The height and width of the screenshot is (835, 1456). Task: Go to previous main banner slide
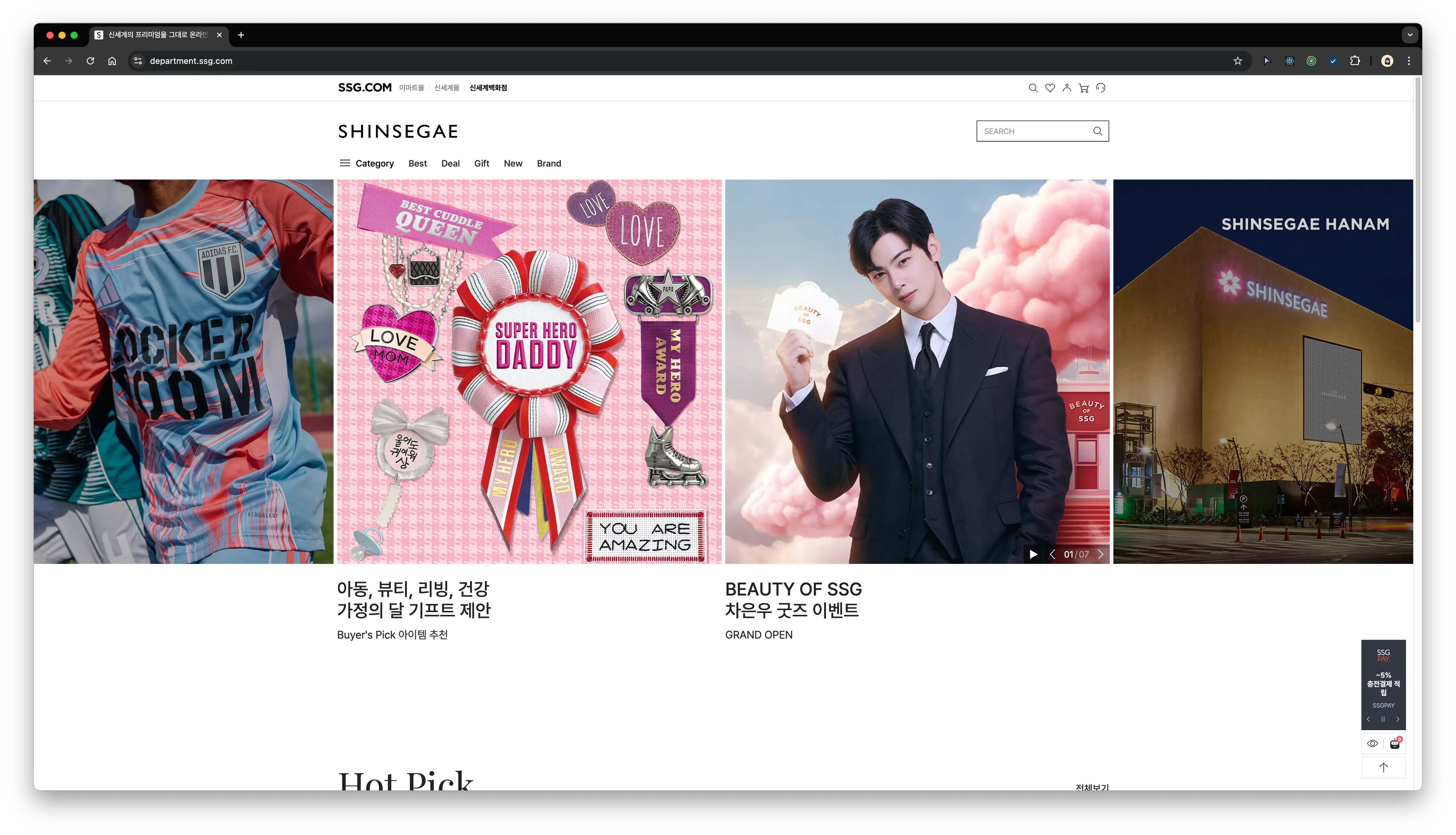(x=1052, y=554)
